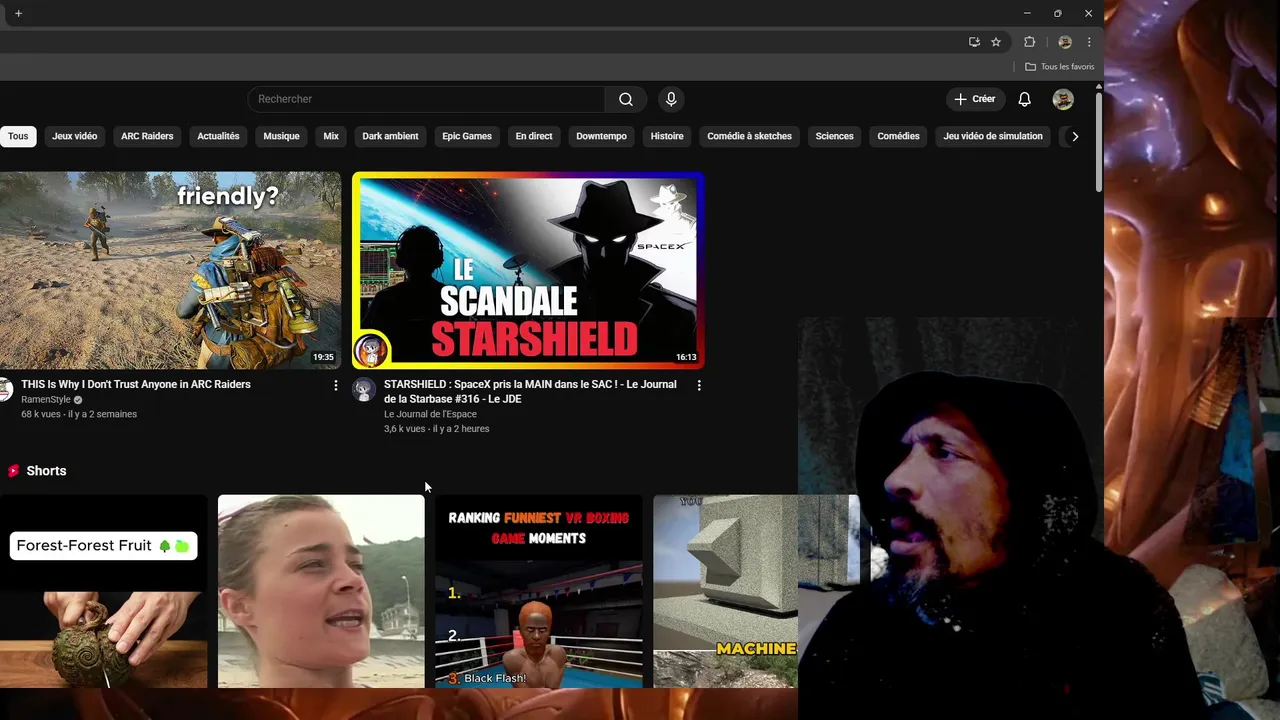Viewport: 1280px width, 720px height.
Task: Select the Downtempo chip
Action: 601,136
